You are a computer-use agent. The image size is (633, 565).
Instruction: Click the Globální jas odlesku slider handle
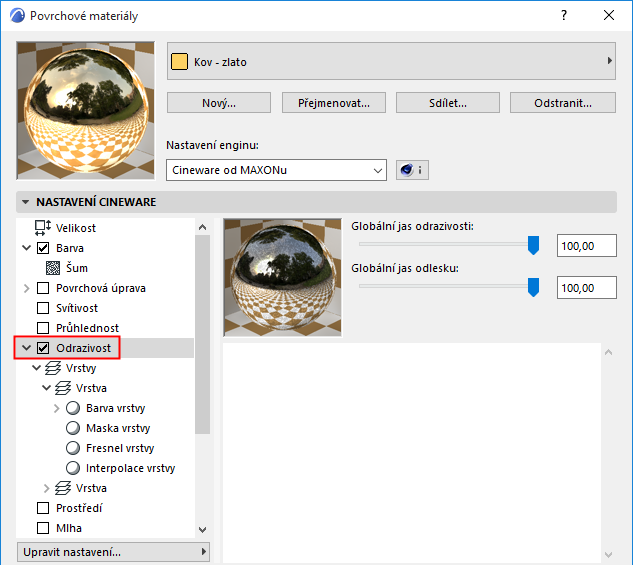click(x=533, y=287)
